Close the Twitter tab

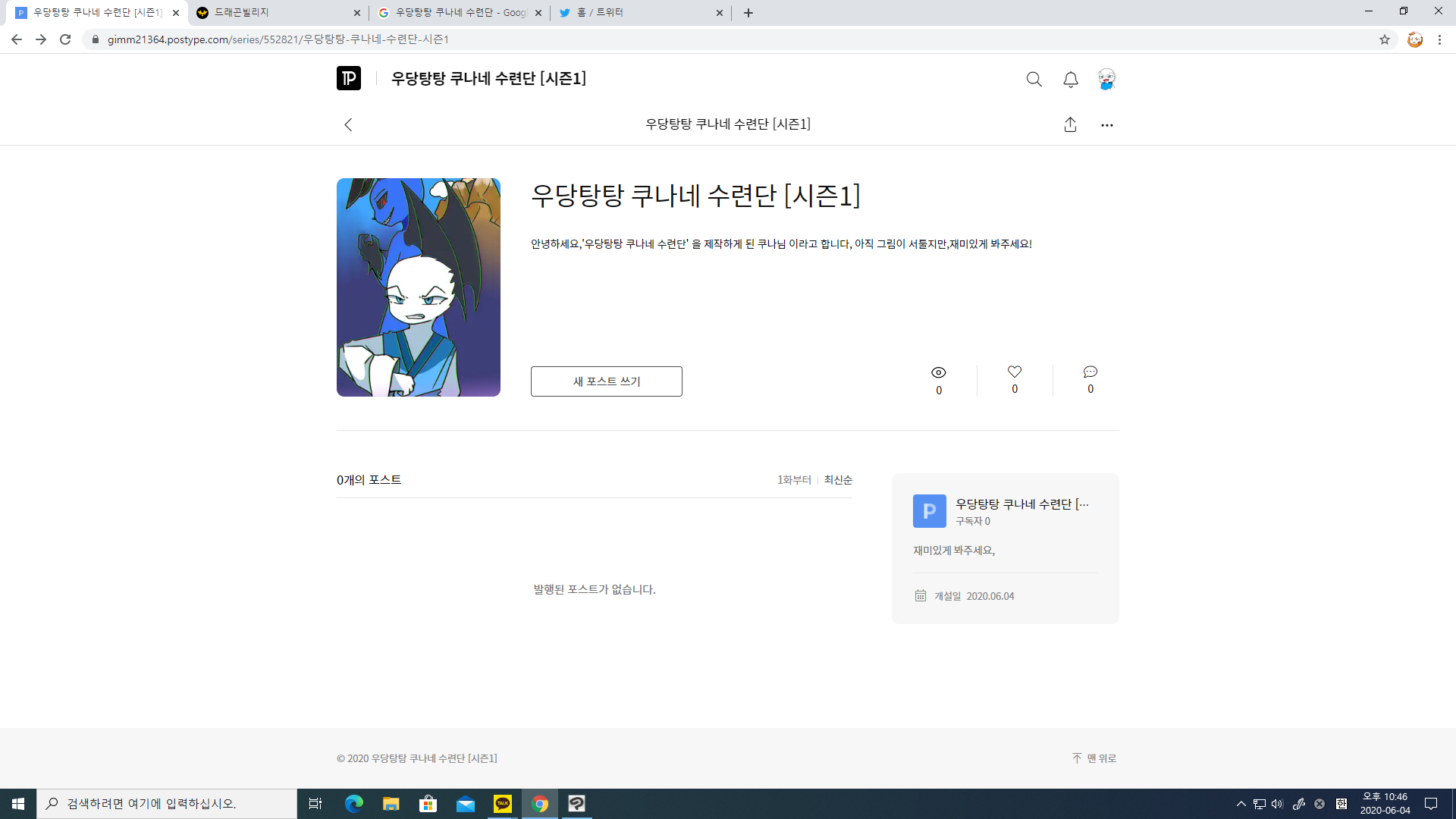coord(720,13)
